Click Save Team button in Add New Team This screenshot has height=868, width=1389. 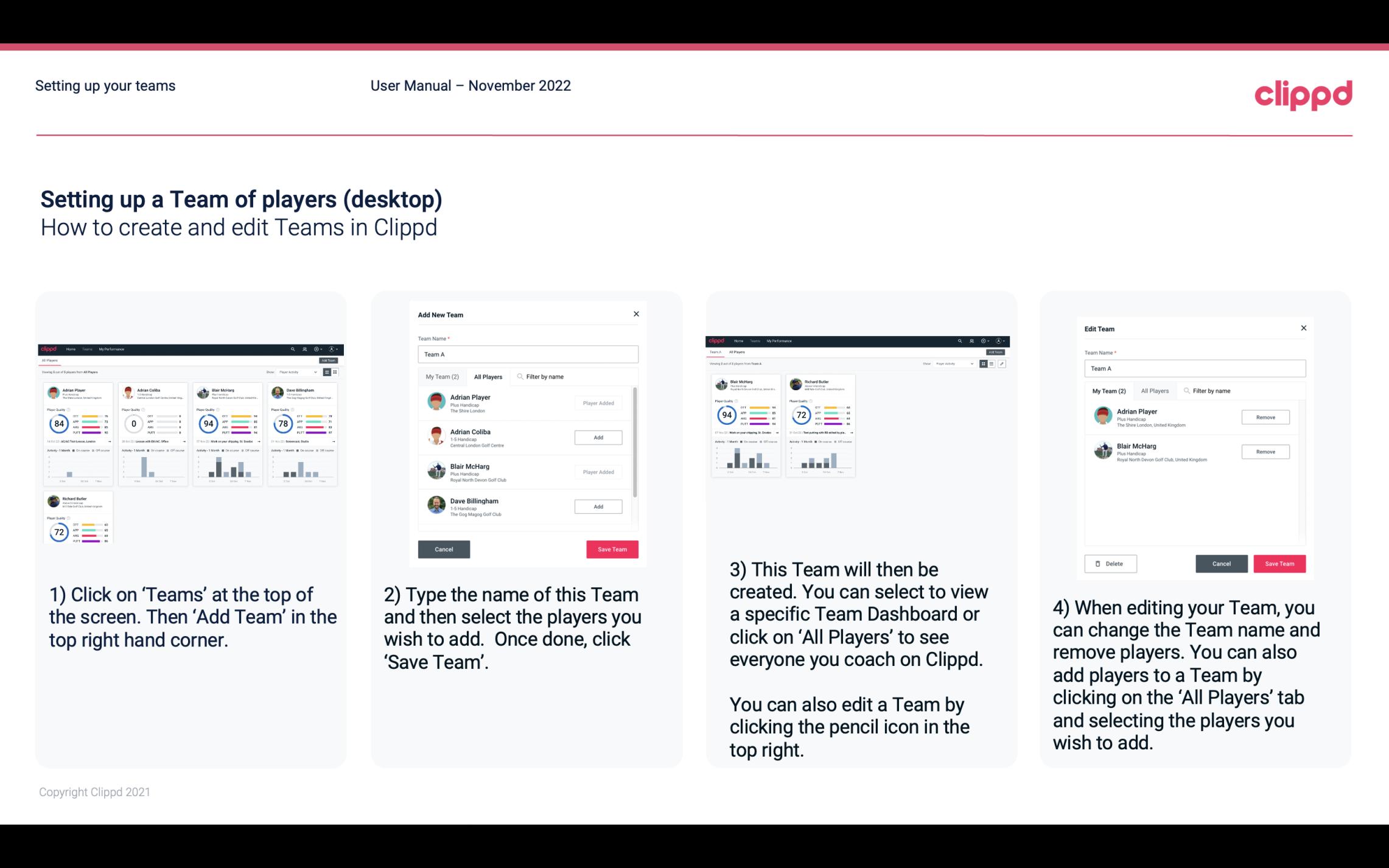click(612, 548)
